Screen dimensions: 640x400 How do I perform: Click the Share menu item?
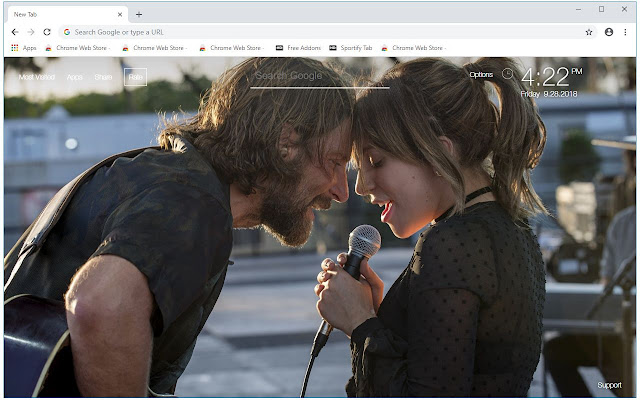coord(103,77)
